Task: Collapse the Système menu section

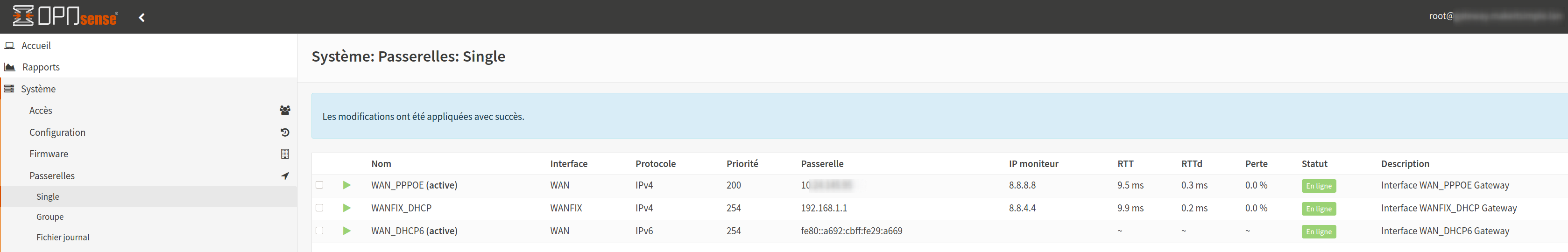Action: tap(38, 89)
